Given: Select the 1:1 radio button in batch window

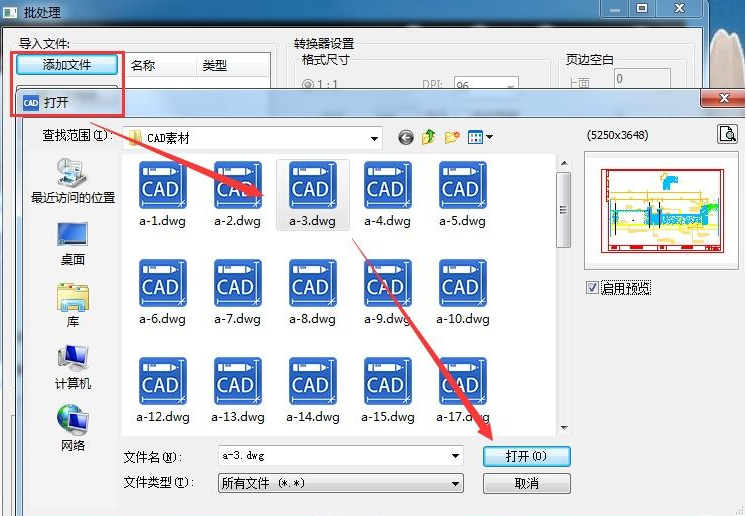Looking at the screenshot, I should tap(308, 84).
